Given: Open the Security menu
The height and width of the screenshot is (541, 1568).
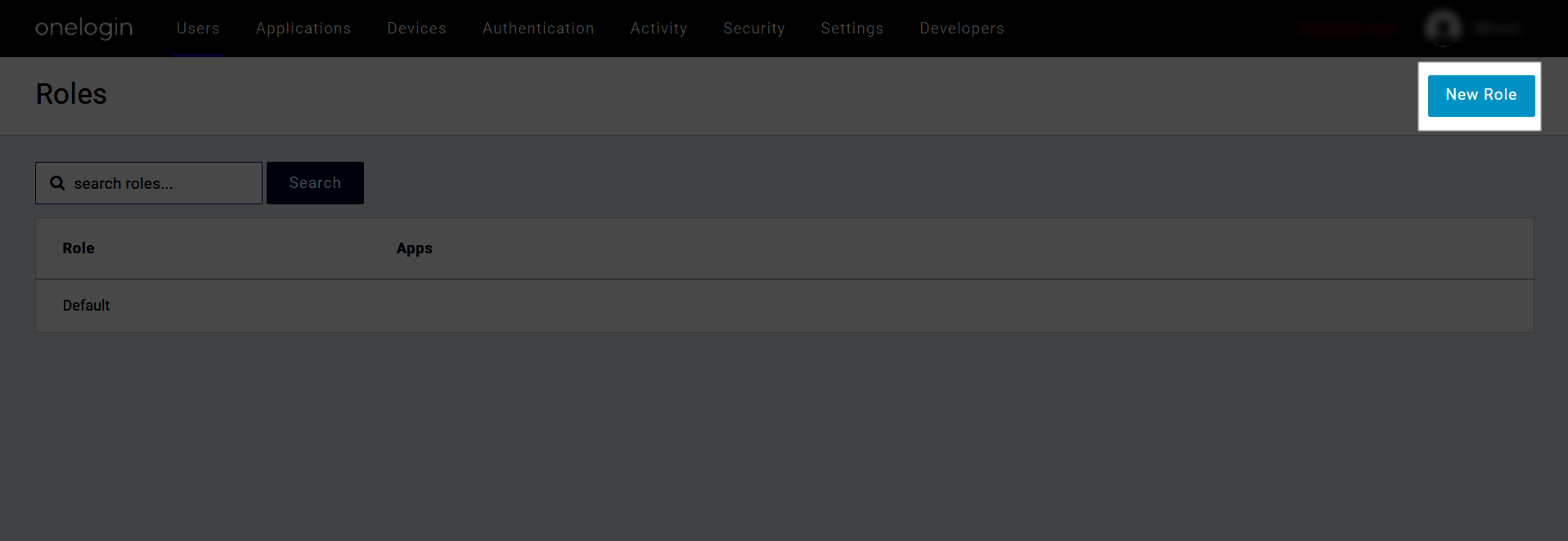Looking at the screenshot, I should [754, 28].
